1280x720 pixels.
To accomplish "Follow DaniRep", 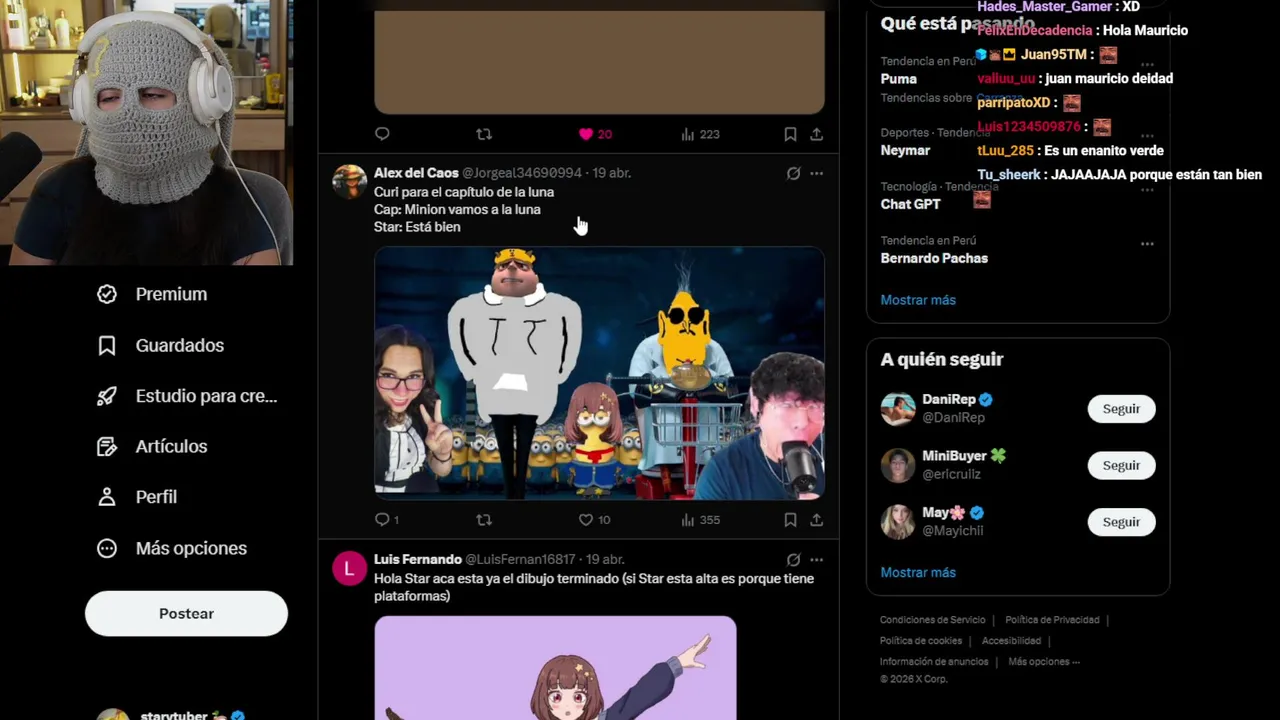I will coord(1121,409).
